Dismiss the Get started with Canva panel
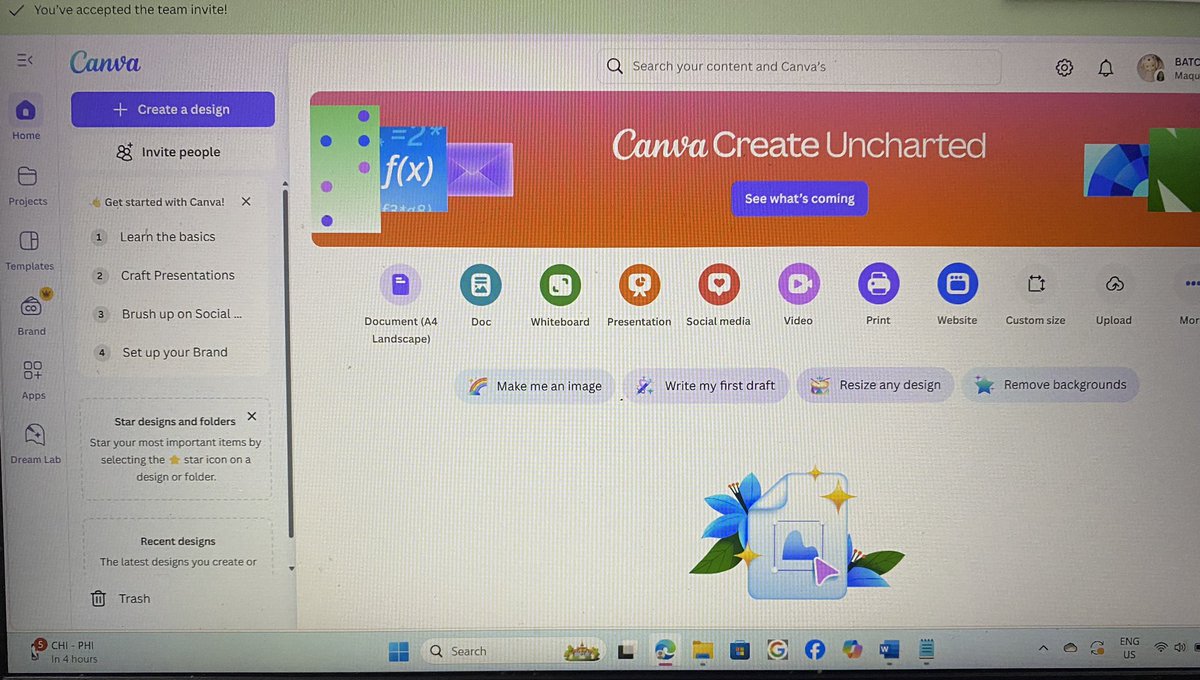 246,201
